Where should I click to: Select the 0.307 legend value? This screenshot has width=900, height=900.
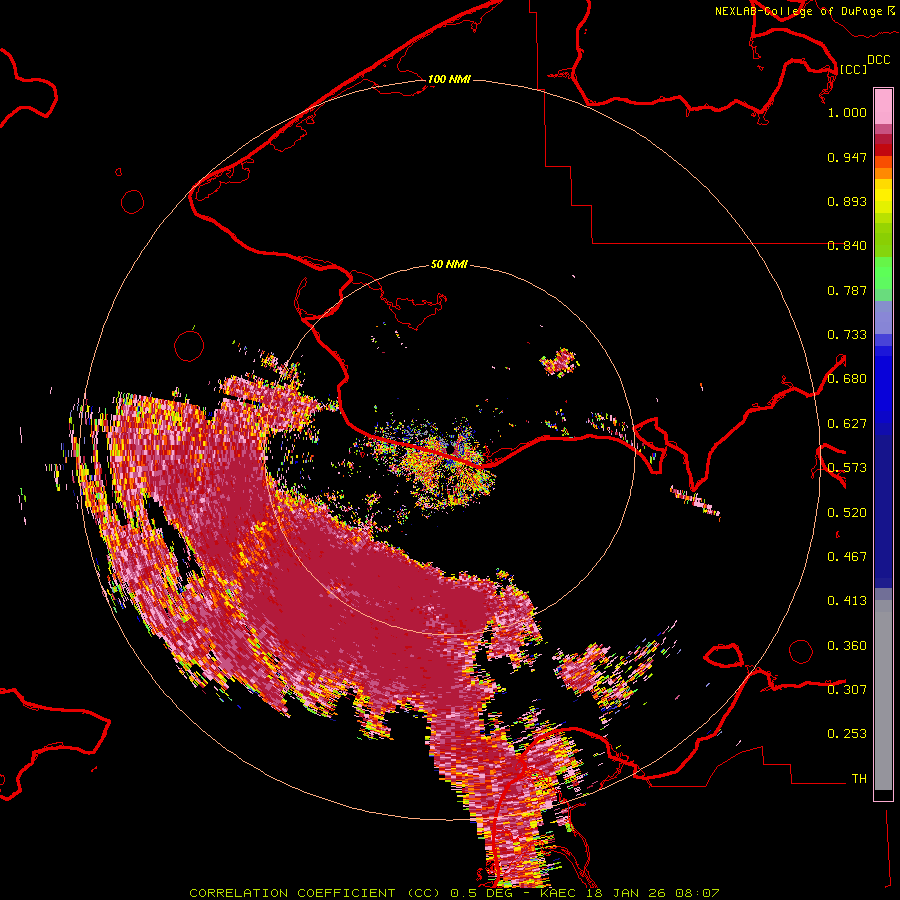(847, 690)
